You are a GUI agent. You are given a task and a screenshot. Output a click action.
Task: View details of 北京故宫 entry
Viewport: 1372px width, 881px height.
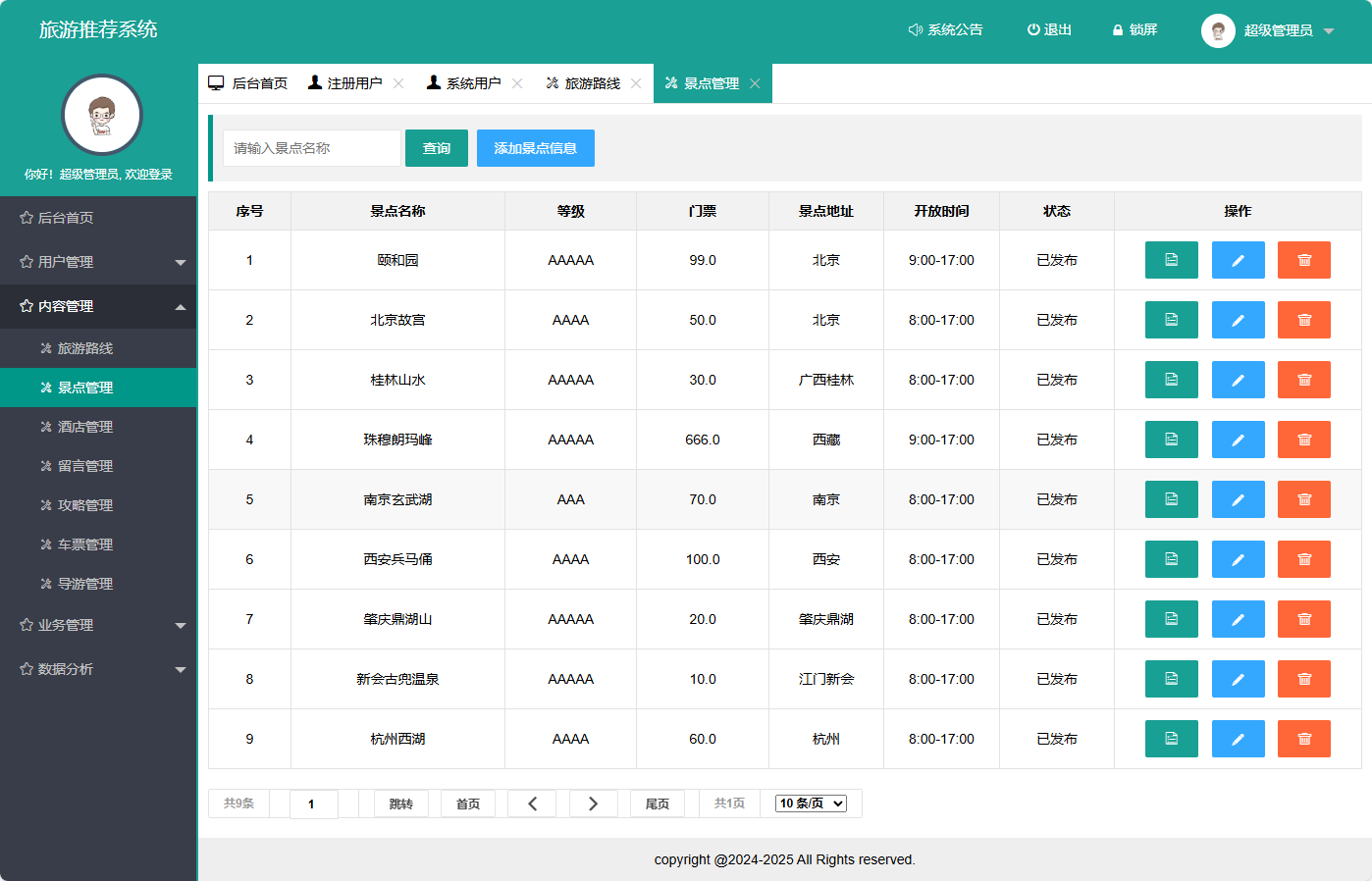point(1171,320)
